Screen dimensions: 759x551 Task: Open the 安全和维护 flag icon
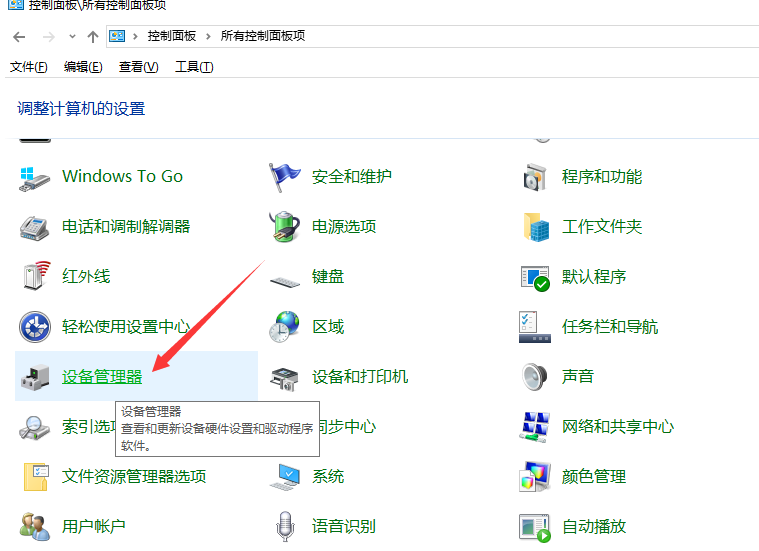pos(285,177)
